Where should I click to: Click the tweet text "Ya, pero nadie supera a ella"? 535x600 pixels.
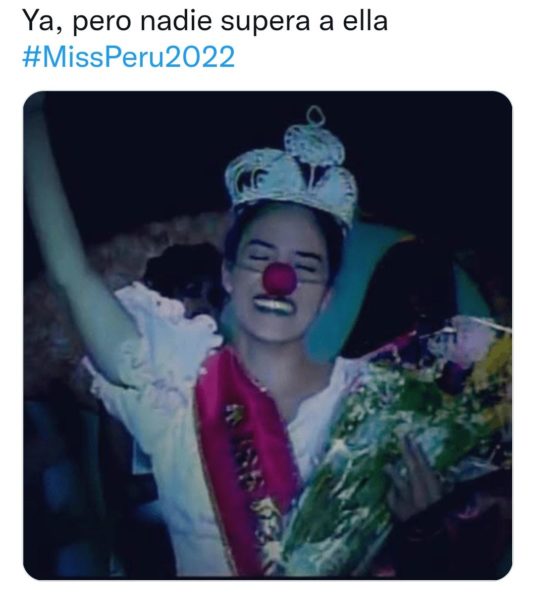point(205,21)
